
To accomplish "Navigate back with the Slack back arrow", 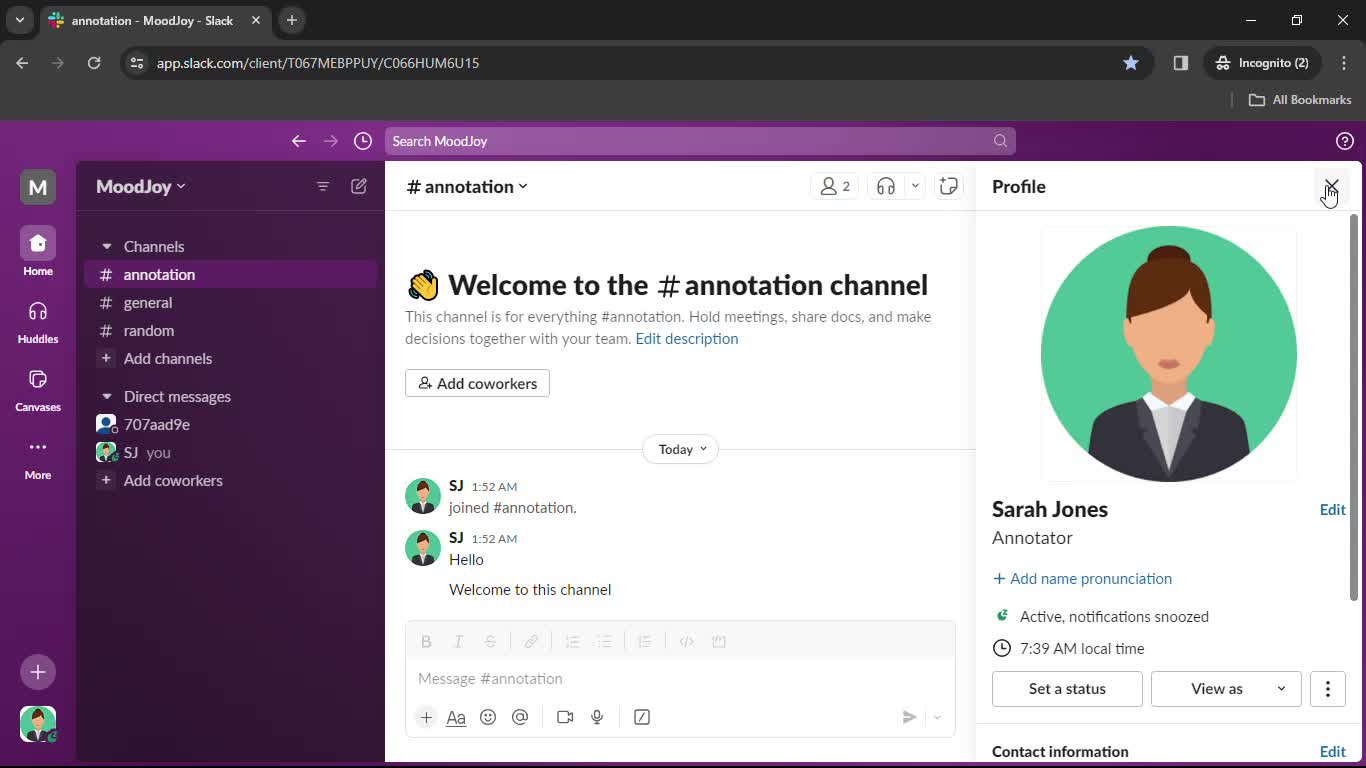I will pos(298,141).
